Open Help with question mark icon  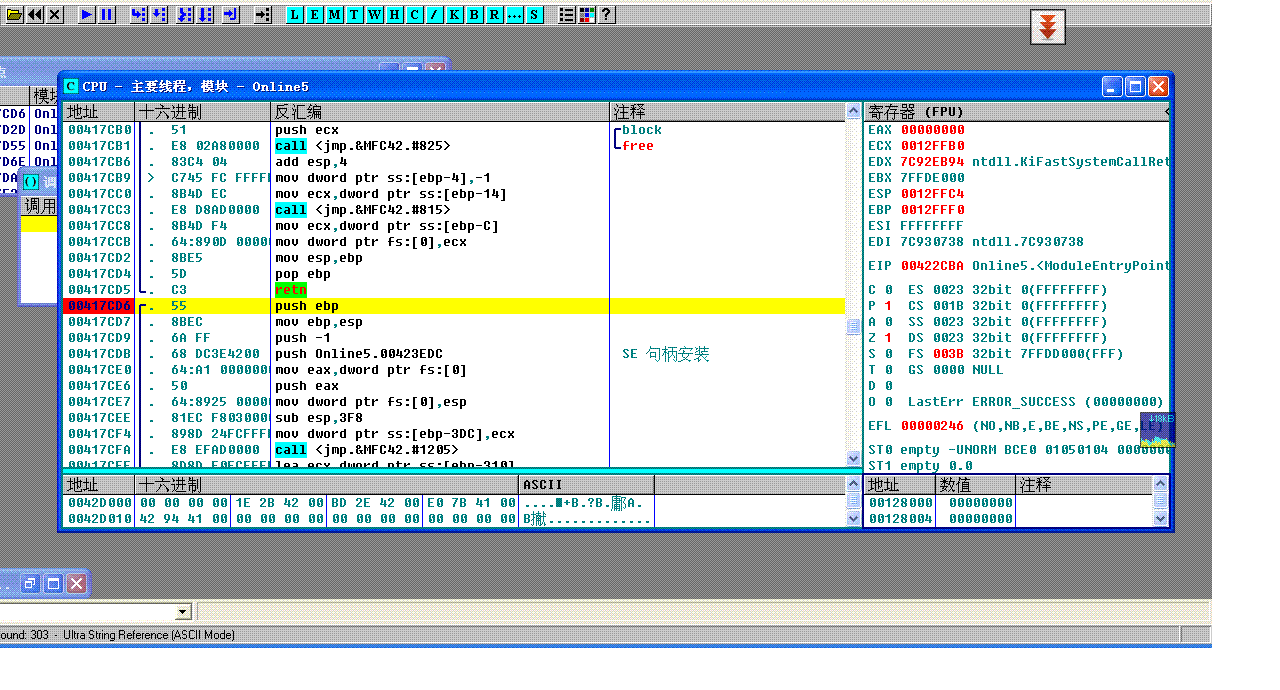point(606,15)
